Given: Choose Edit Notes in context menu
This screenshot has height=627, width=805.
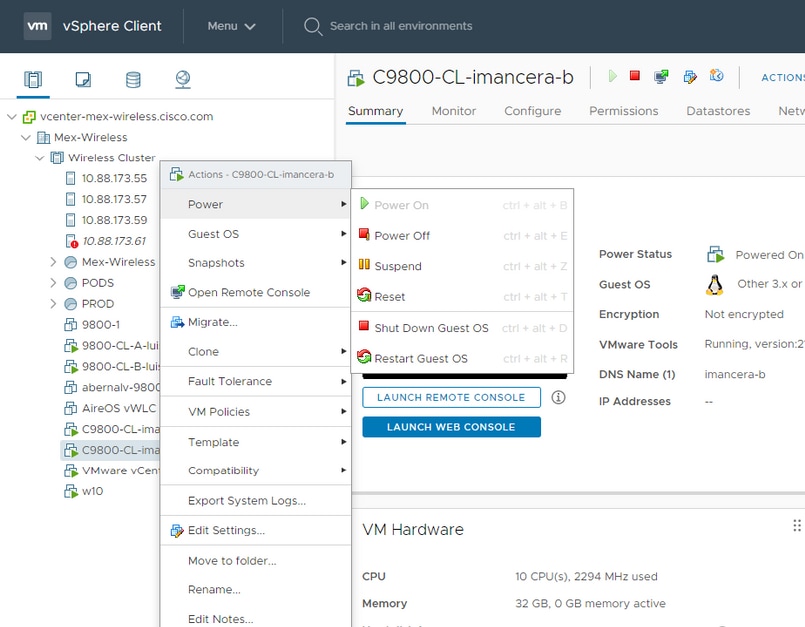Looking at the screenshot, I should click(256, 619).
